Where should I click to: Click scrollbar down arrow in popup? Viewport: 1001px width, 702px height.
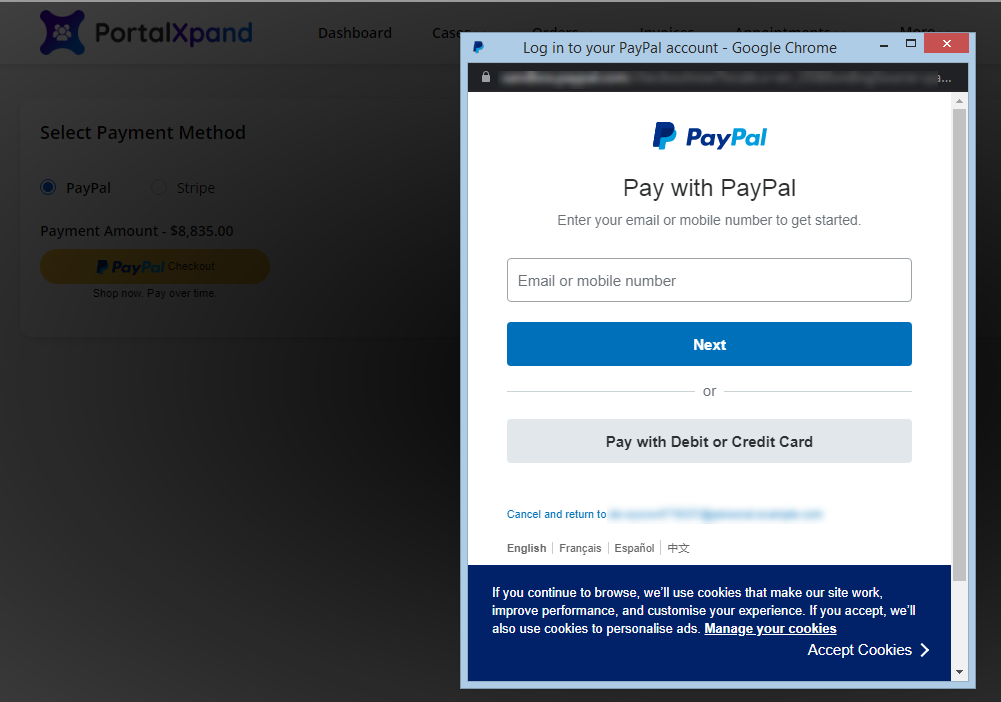click(x=959, y=672)
